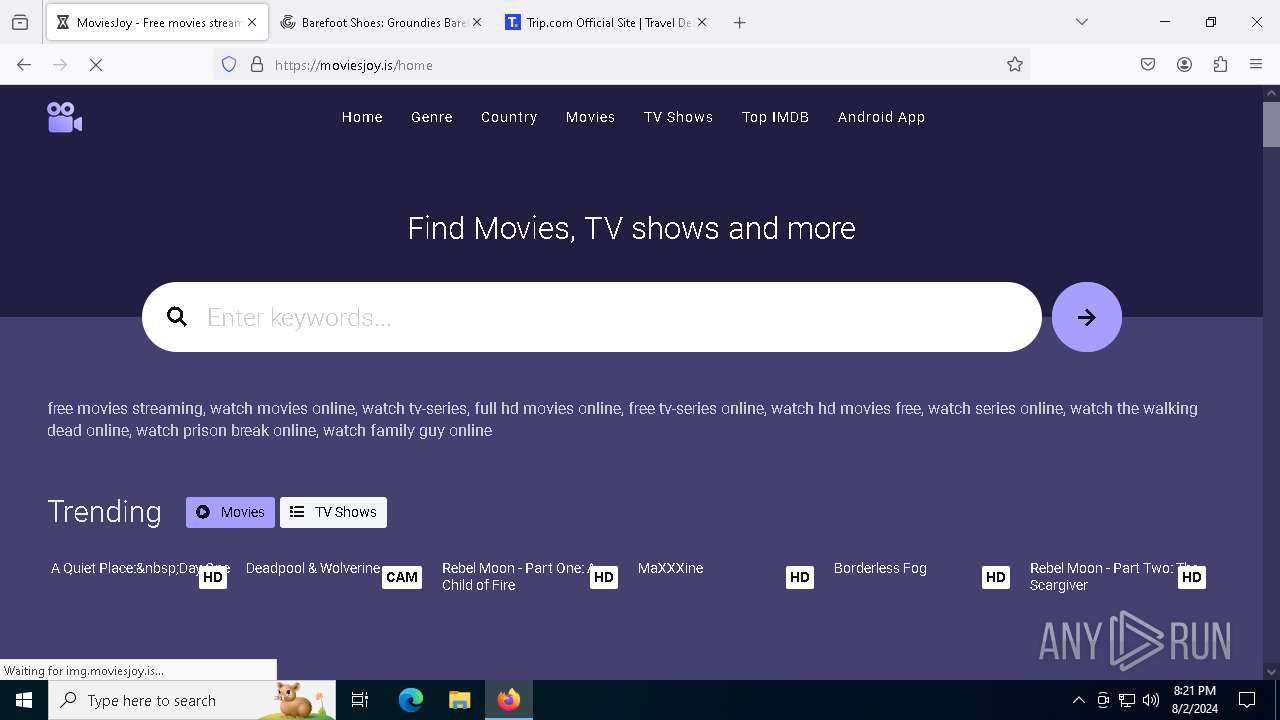The height and width of the screenshot is (720, 1280).
Task: Show site security padlock details
Action: (257, 65)
